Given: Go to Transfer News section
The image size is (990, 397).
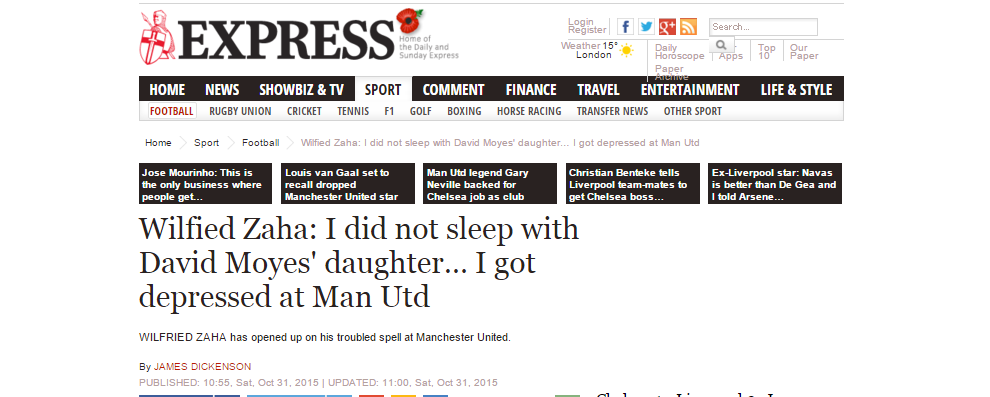Looking at the screenshot, I should point(612,111).
